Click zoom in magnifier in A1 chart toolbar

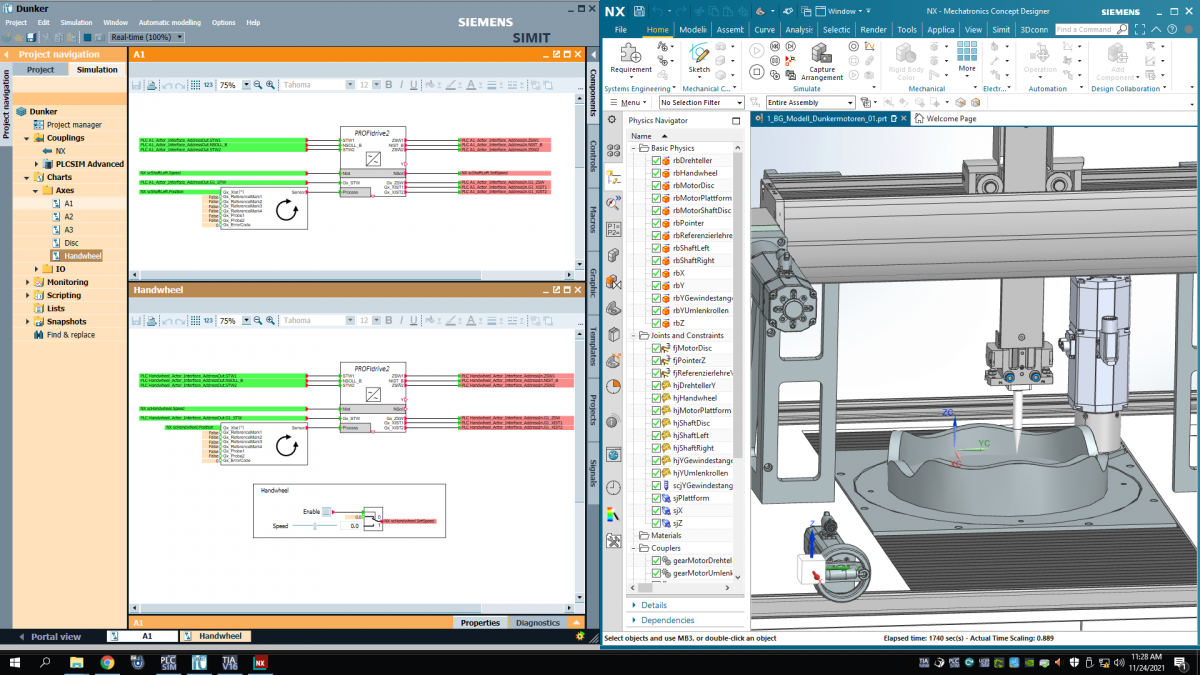point(270,85)
